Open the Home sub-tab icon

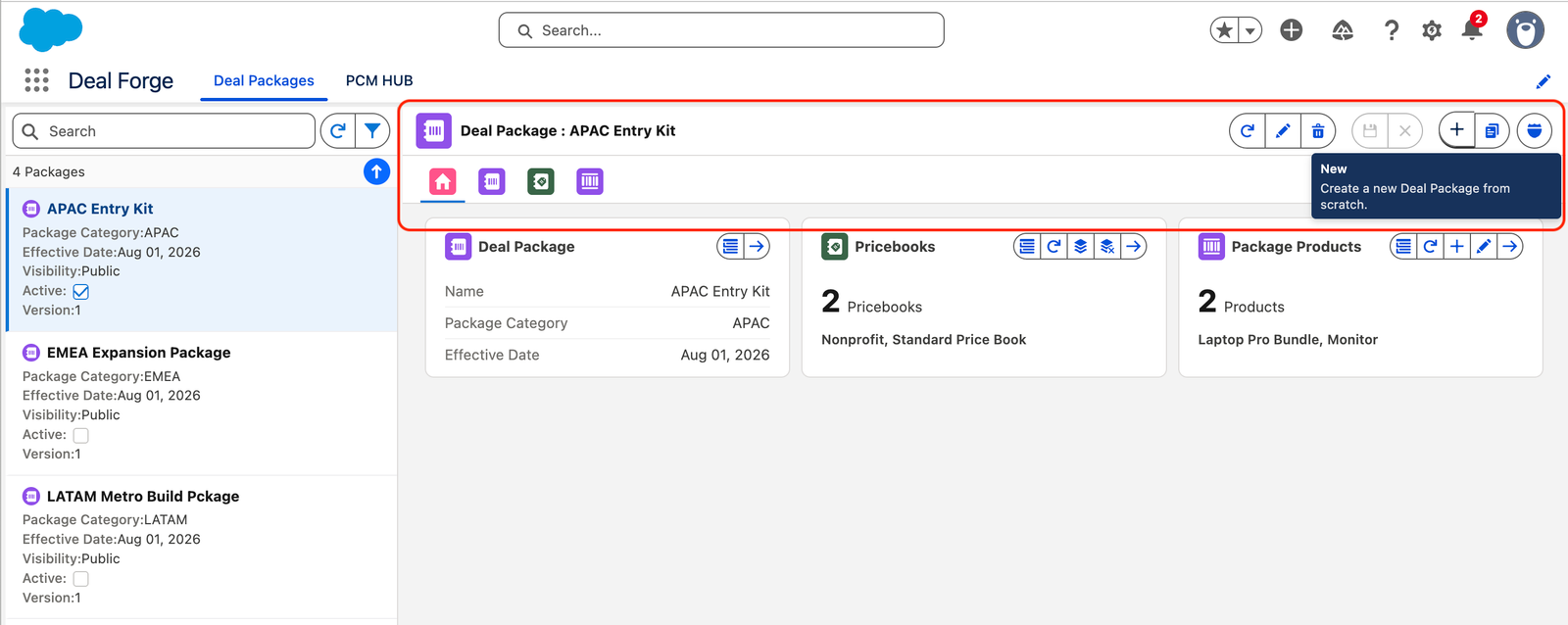pyautogui.click(x=443, y=181)
